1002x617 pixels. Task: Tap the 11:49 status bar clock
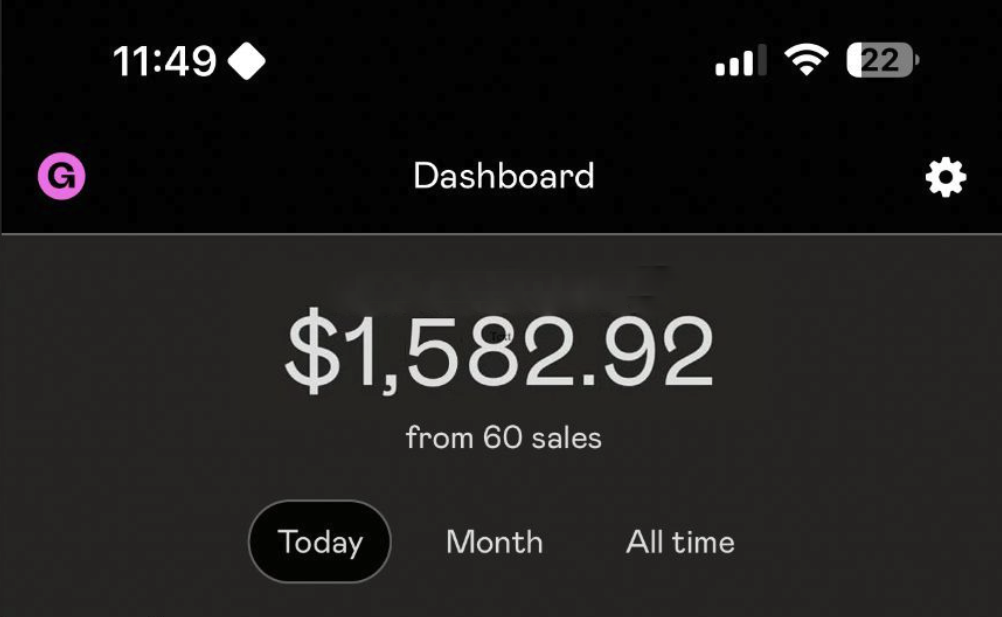click(165, 62)
